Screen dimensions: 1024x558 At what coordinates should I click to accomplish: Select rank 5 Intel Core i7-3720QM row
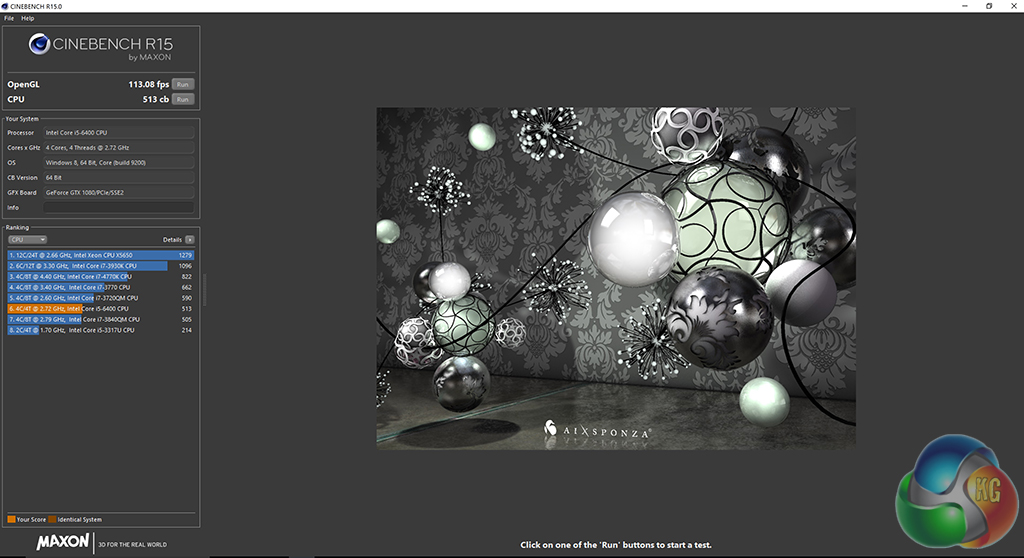point(101,298)
